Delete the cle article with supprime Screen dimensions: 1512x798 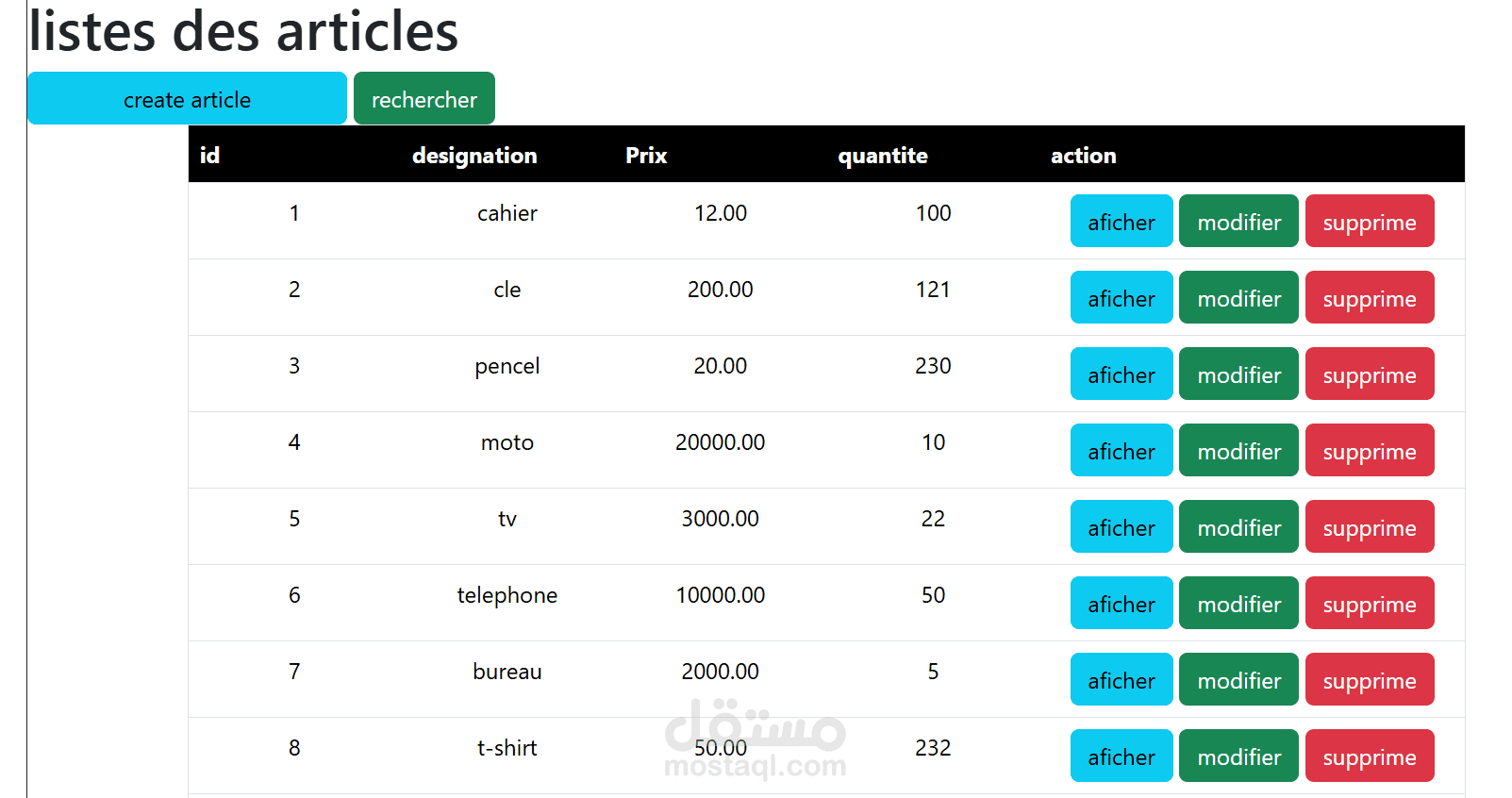click(x=1370, y=298)
